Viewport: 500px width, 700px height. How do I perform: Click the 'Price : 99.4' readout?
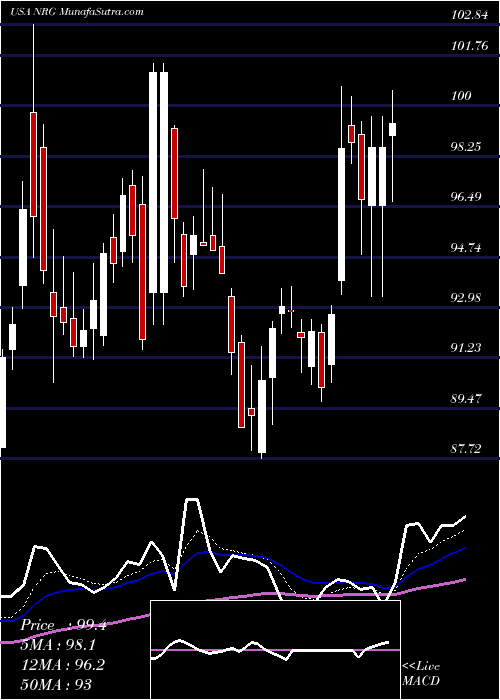pyautogui.click(x=64, y=625)
